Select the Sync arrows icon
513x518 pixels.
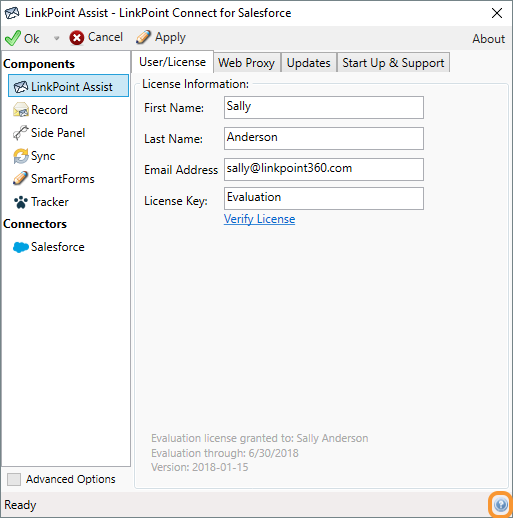[x=21, y=156]
